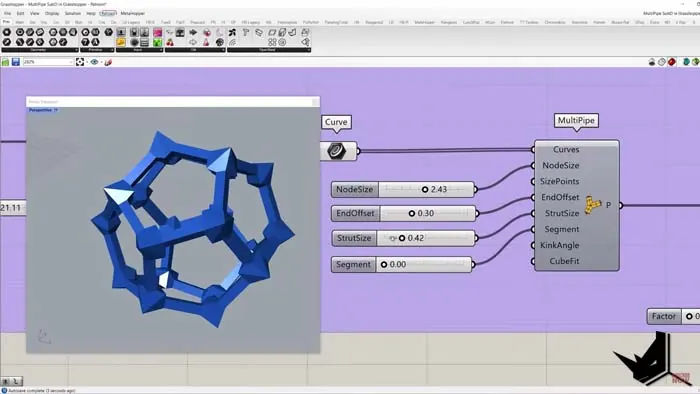Open the zoom percentage combo box
The image size is (700, 394).
coord(48,62)
